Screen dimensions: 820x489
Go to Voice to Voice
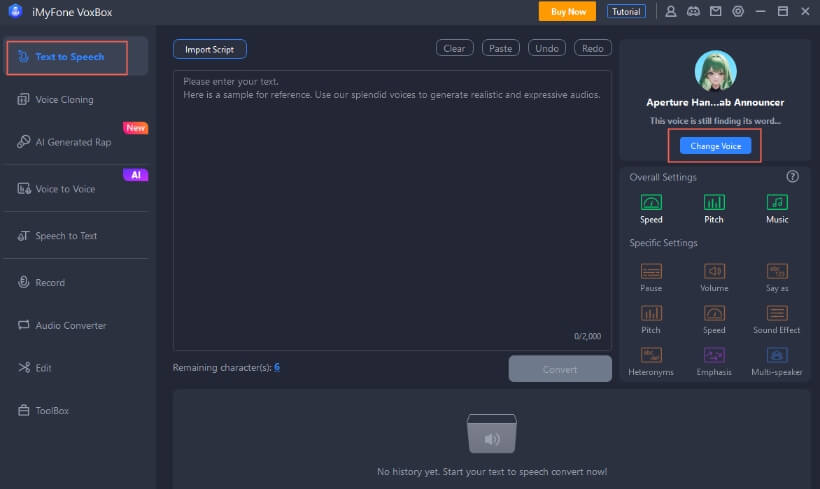click(56, 189)
